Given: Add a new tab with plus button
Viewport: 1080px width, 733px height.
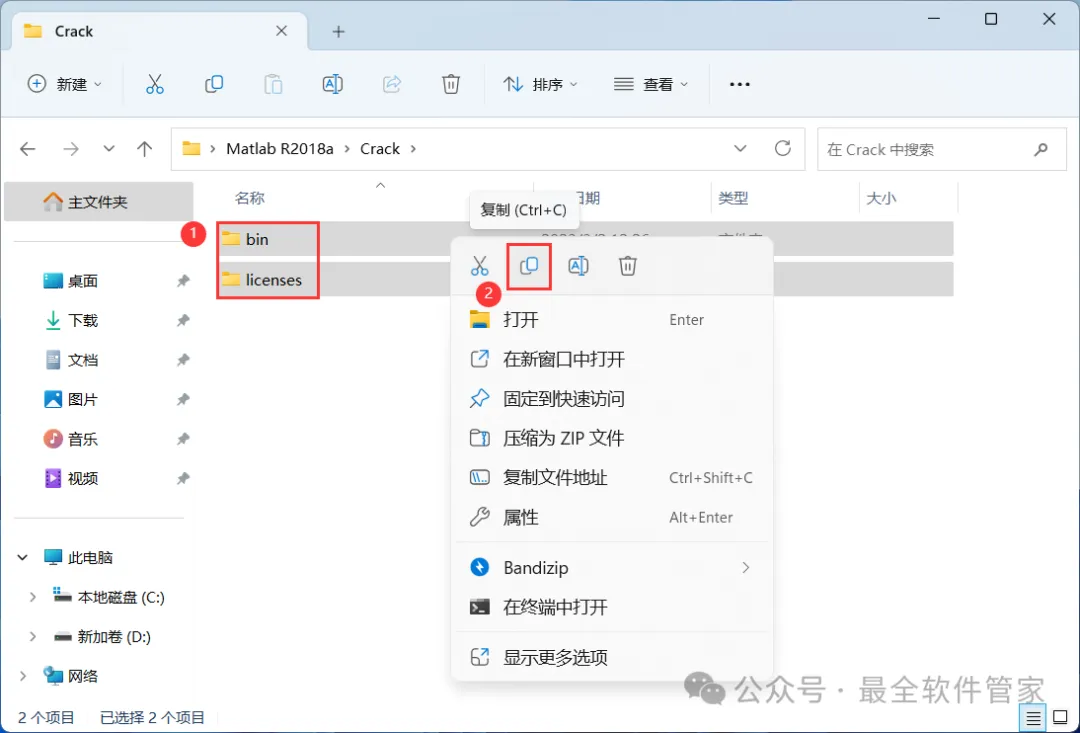Looking at the screenshot, I should click(x=338, y=31).
